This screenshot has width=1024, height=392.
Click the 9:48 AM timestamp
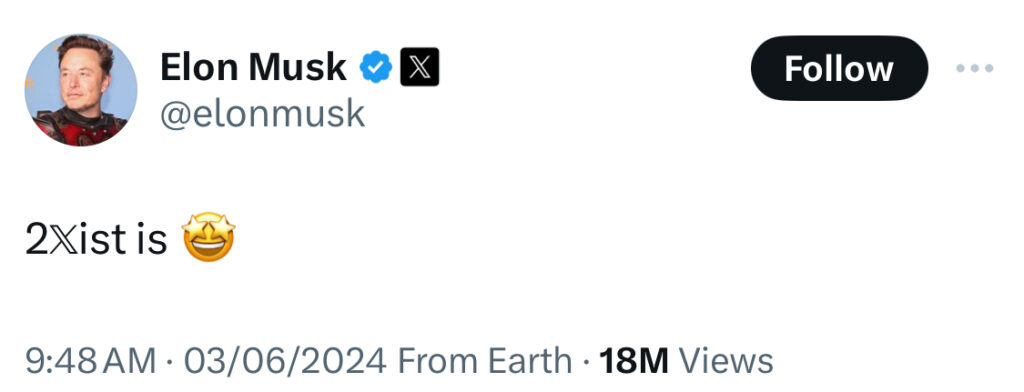point(91,361)
